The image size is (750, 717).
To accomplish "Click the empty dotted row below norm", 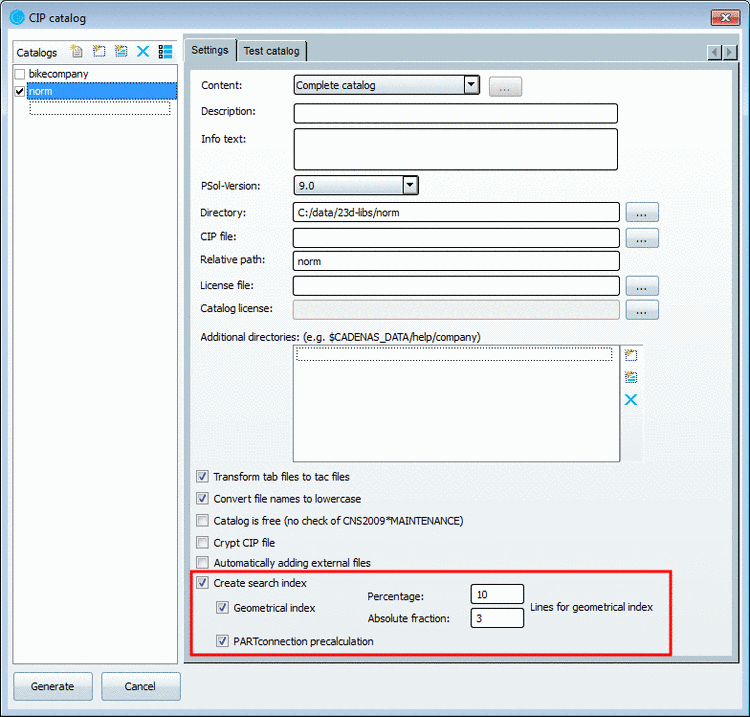I will [99, 108].
